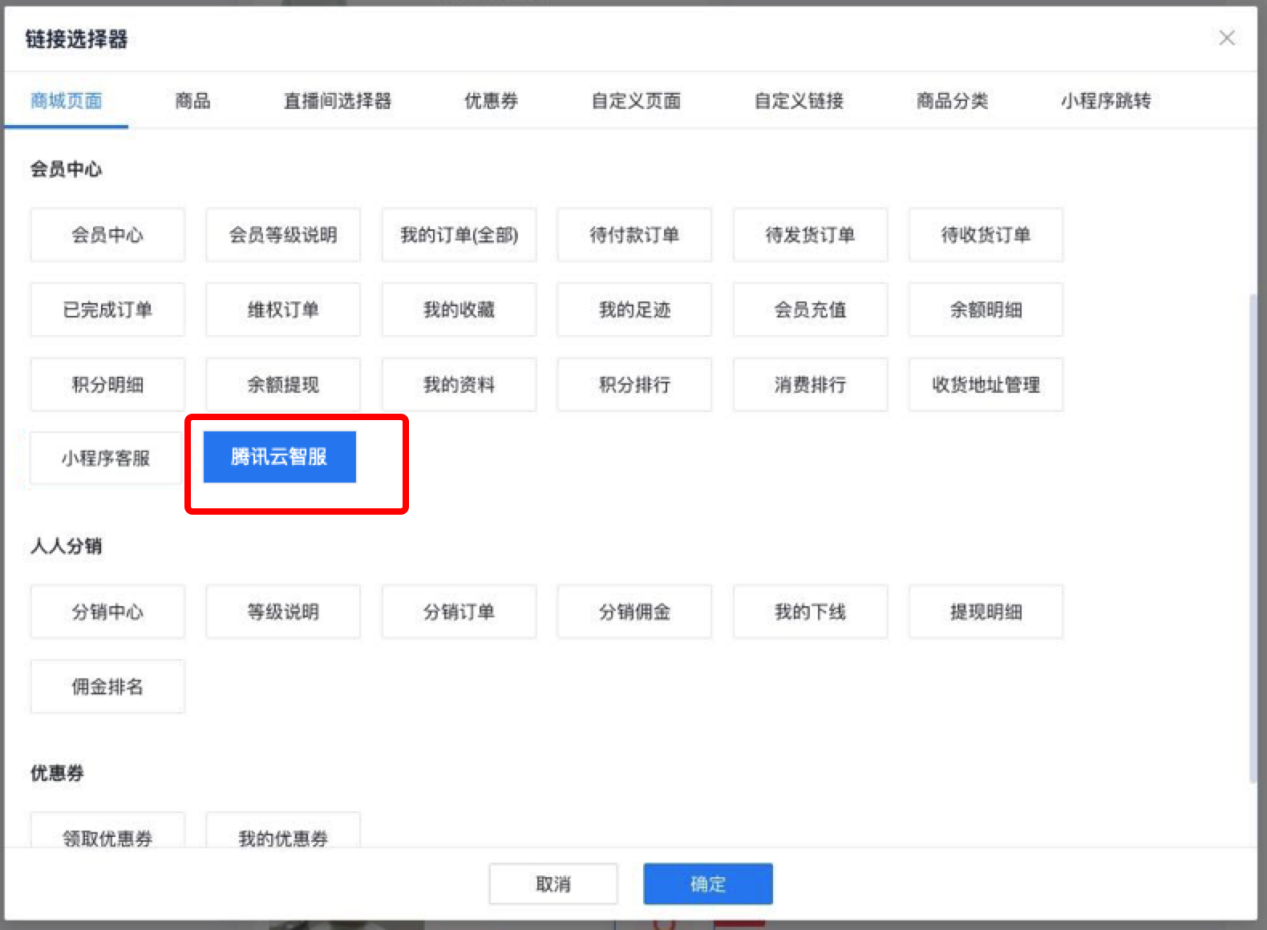This screenshot has width=1267, height=930.
Task: Confirm with the 确定 button
Action: point(708,884)
